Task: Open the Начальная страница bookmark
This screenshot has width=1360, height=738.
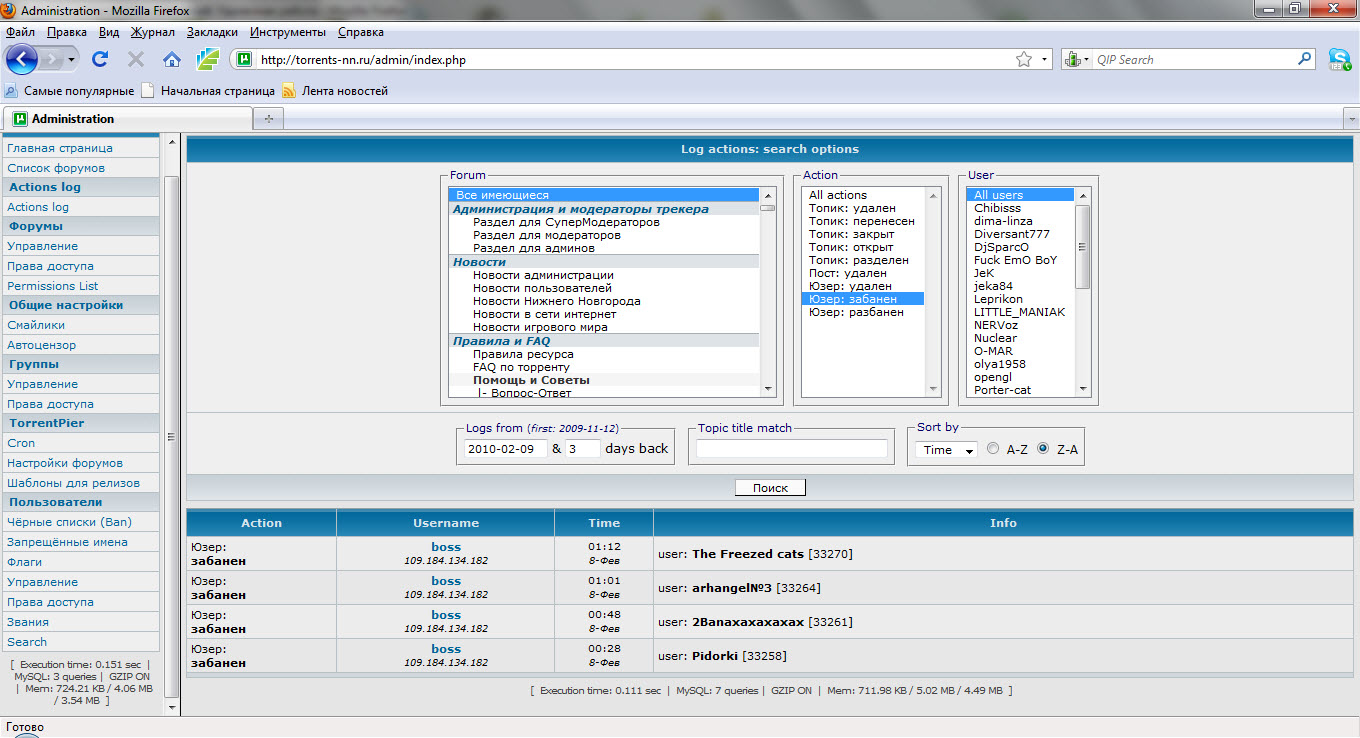Action: (x=208, y=91)
